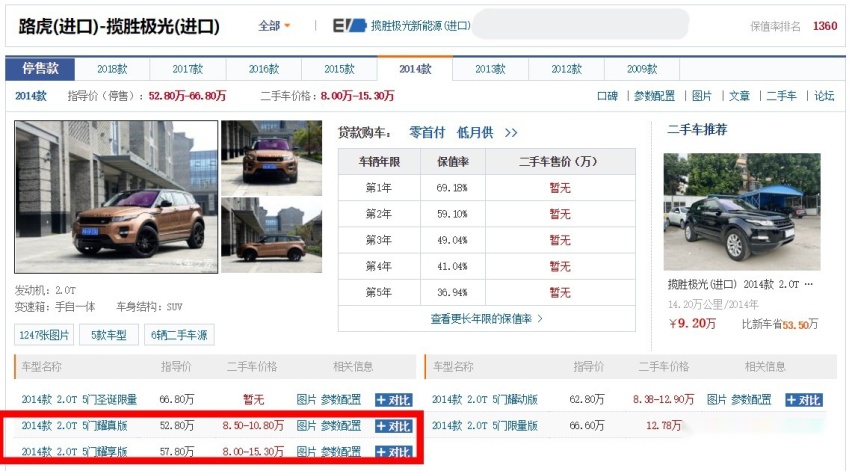
Task: Click the EV new energy icon
Action: (349, 26)
